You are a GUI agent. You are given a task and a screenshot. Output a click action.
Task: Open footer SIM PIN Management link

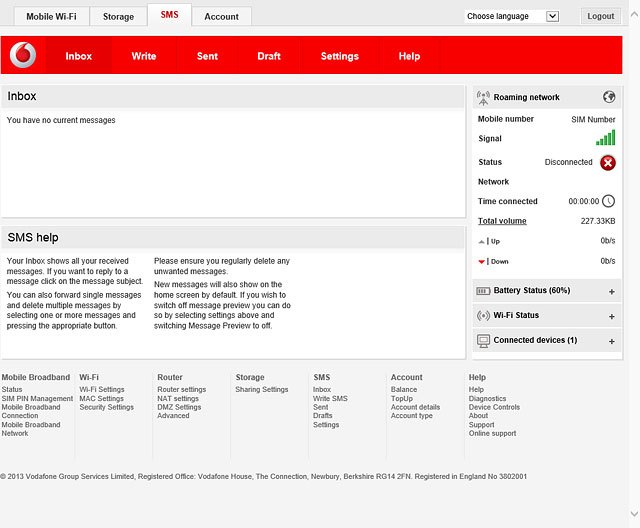click(x=37, y=398)
